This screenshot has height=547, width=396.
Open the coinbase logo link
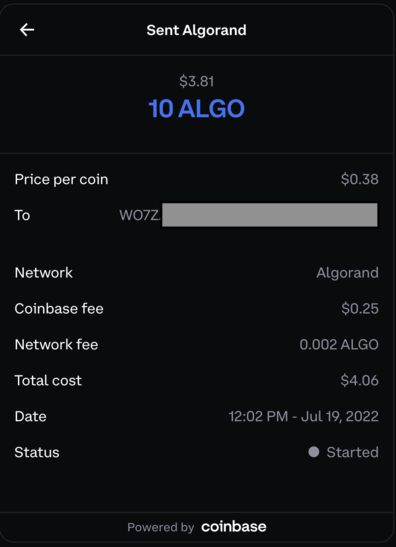(x=234, y=527)
